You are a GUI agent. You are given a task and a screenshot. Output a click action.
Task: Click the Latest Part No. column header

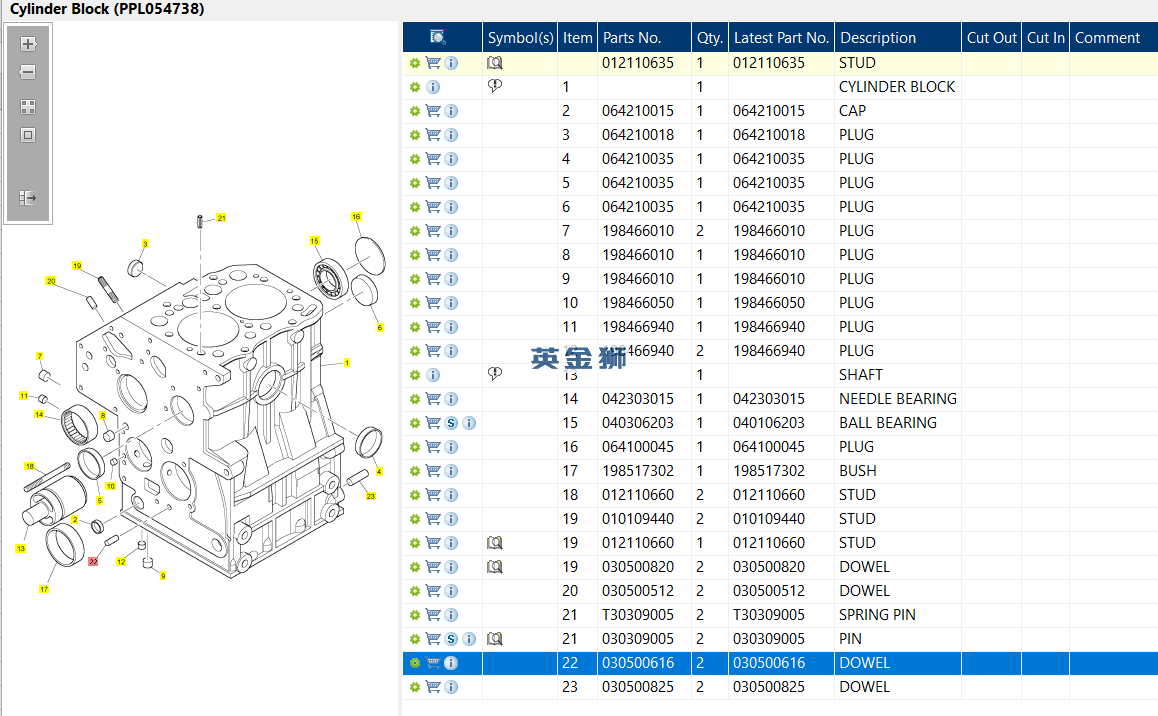tap(781, 38)
